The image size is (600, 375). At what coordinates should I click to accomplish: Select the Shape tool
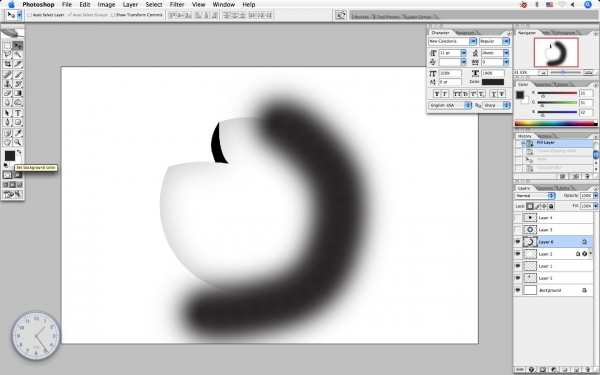18,122
